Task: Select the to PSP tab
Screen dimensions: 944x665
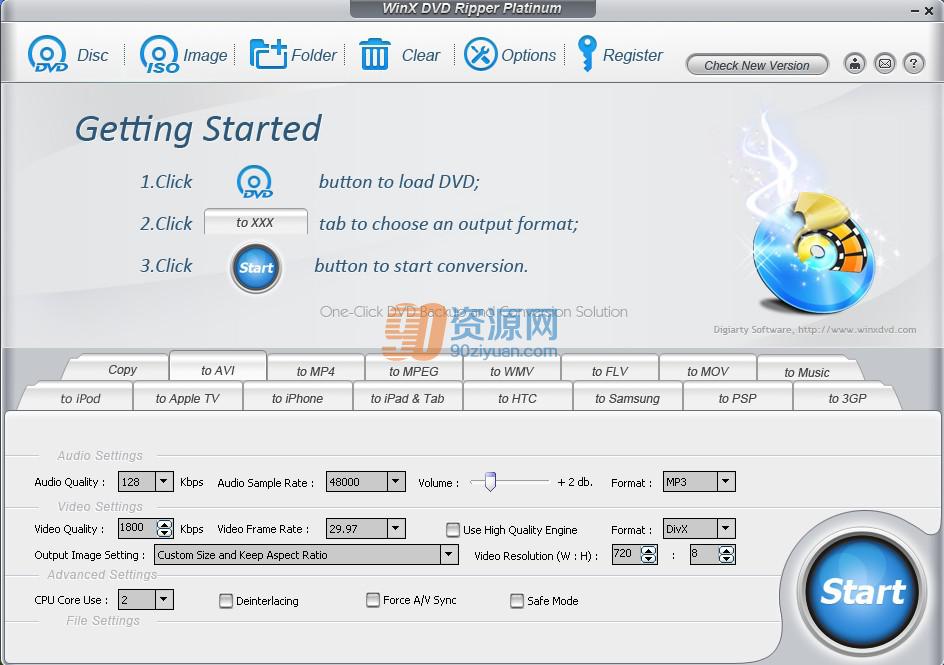Action: 738,398
